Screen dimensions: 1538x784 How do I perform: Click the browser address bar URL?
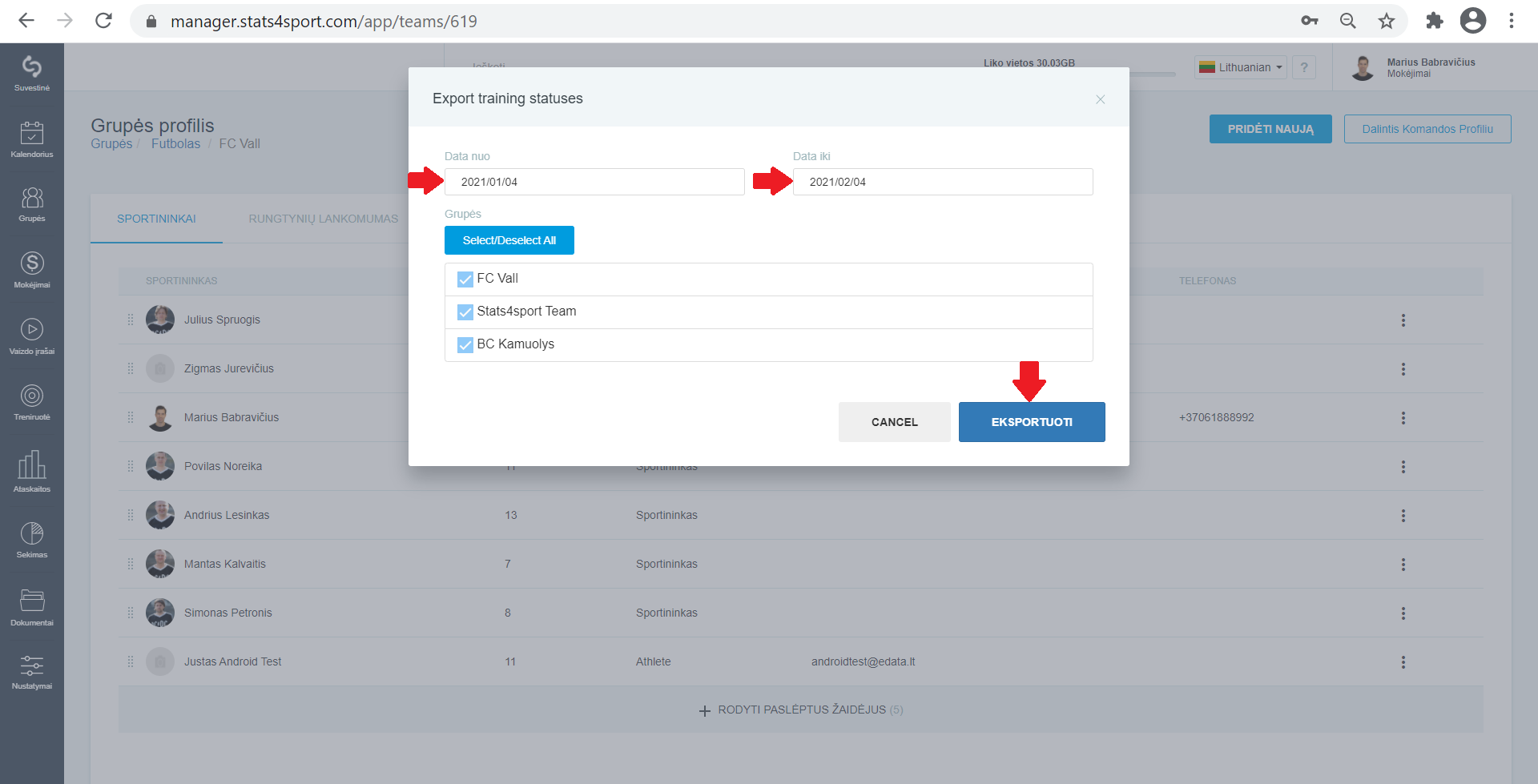(324, 22)
